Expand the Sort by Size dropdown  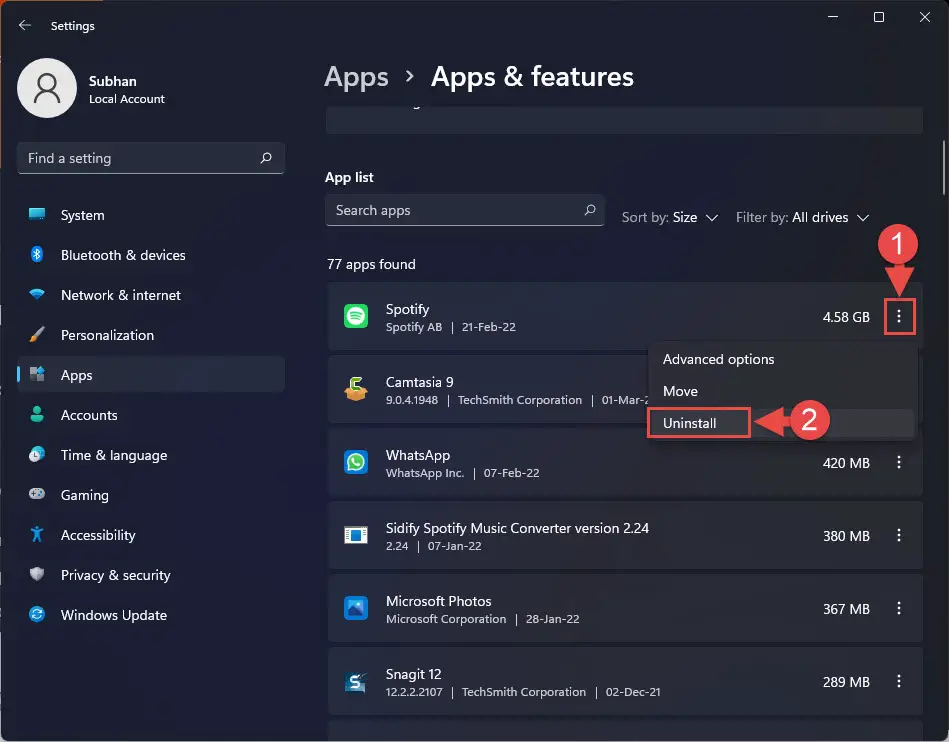click(670, 217)
